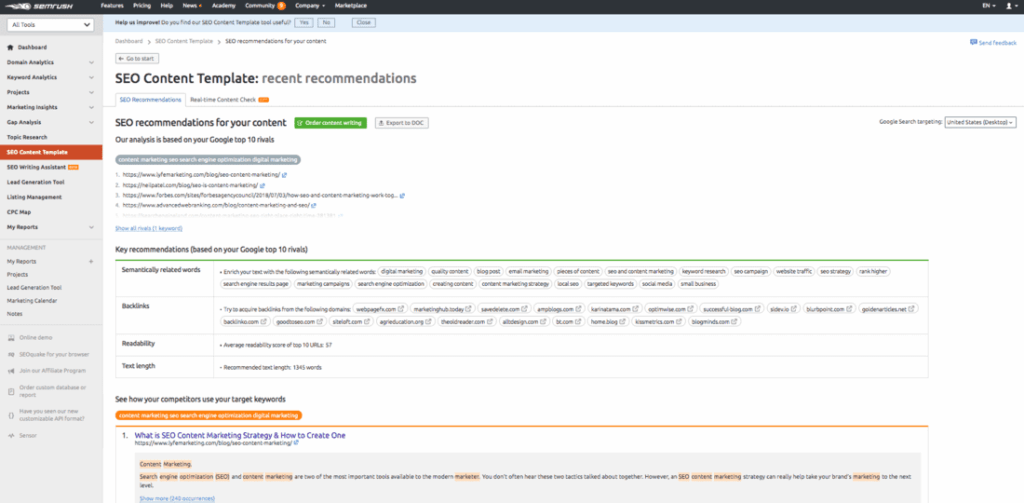Expand Domain Analytics section
Viewport: 1024px width, 503px height.
(x=90, y=63)
